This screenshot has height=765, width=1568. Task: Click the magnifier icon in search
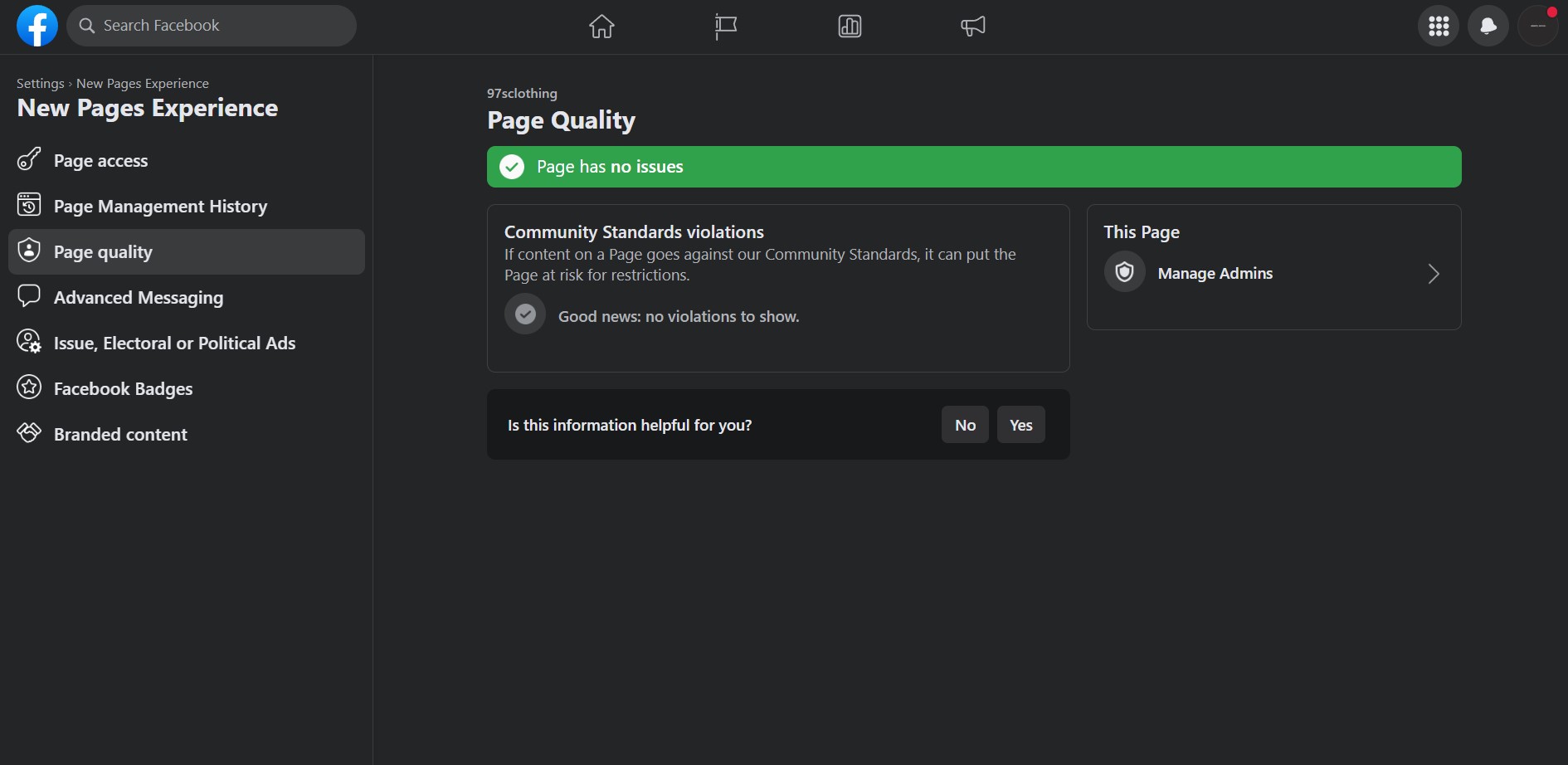[x=87, y=26]
